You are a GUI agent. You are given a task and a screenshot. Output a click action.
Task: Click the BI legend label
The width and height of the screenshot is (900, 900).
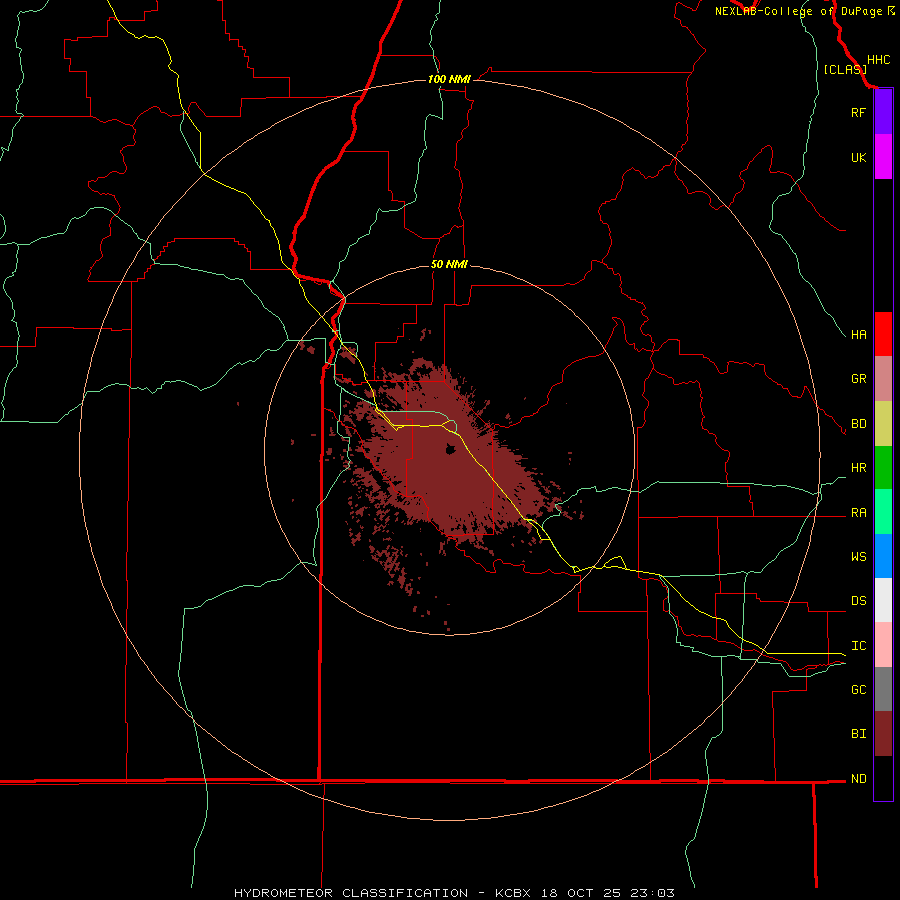pyautogui.click(x=858, y=734)
